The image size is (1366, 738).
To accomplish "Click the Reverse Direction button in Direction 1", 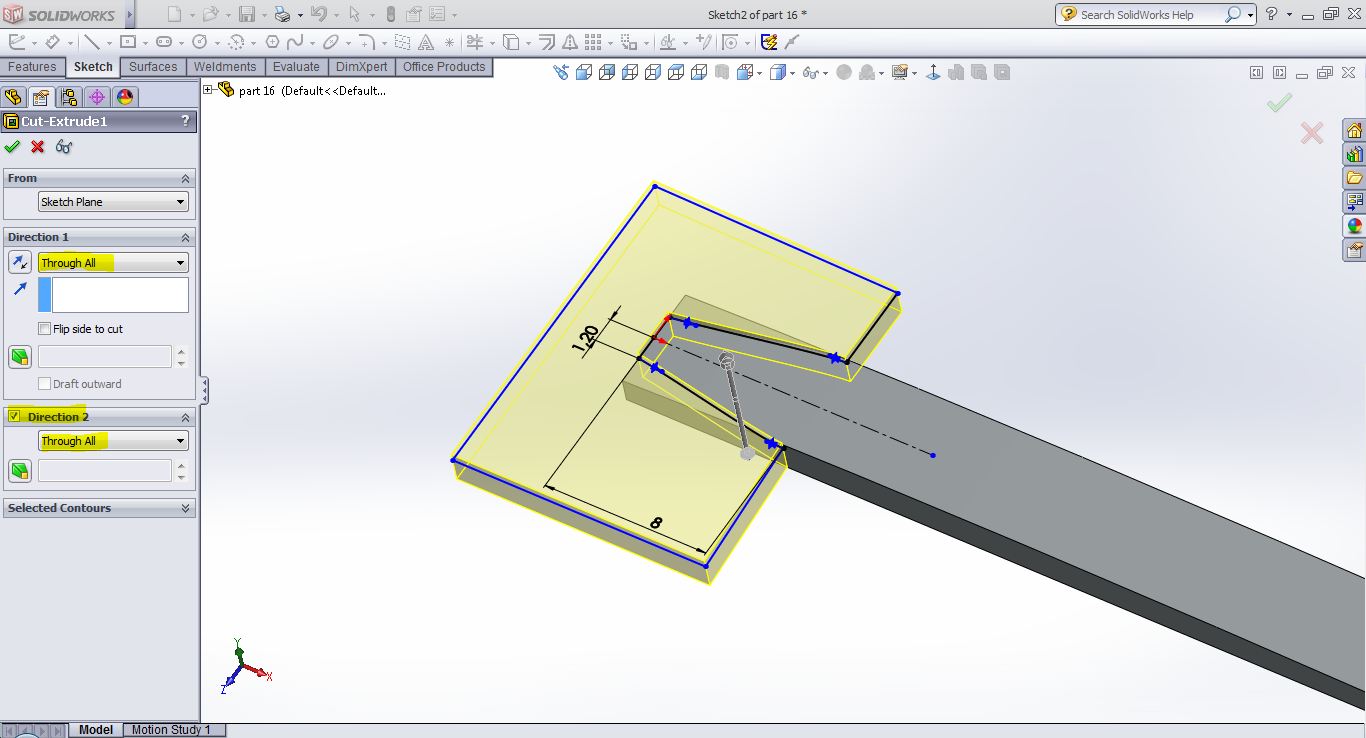I will pyautogui.click(x=20, y=262).
